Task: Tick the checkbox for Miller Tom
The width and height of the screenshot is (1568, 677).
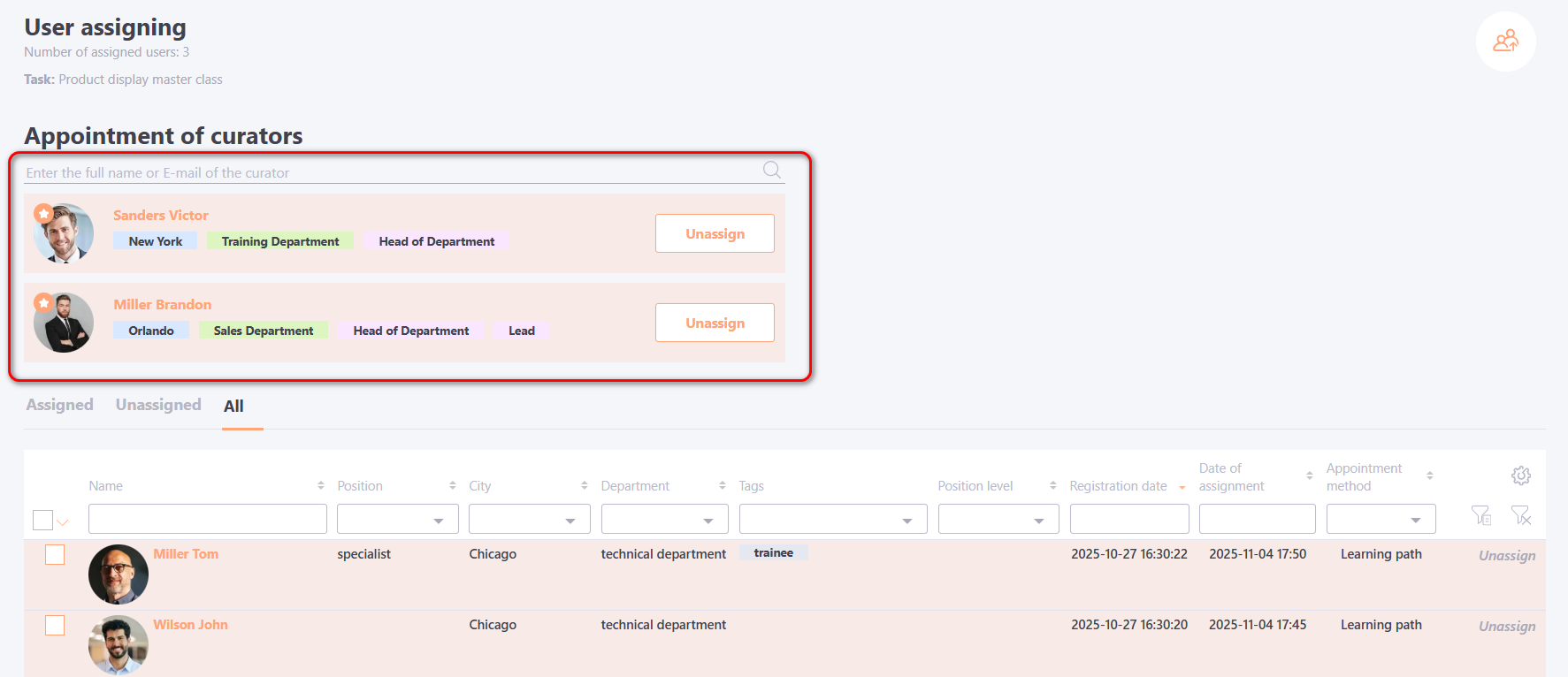Action: (x=55, y=554)
